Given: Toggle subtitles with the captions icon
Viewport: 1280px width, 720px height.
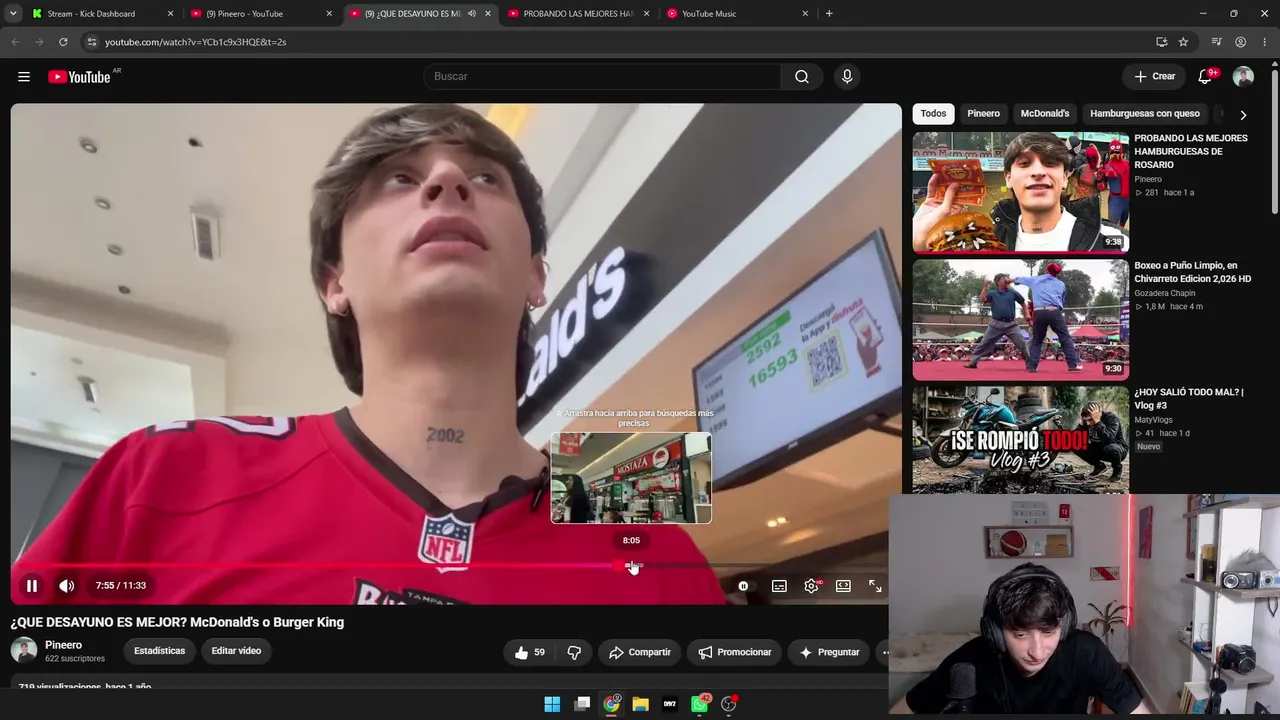Looking at the screenshot, I should coord(779,586).
